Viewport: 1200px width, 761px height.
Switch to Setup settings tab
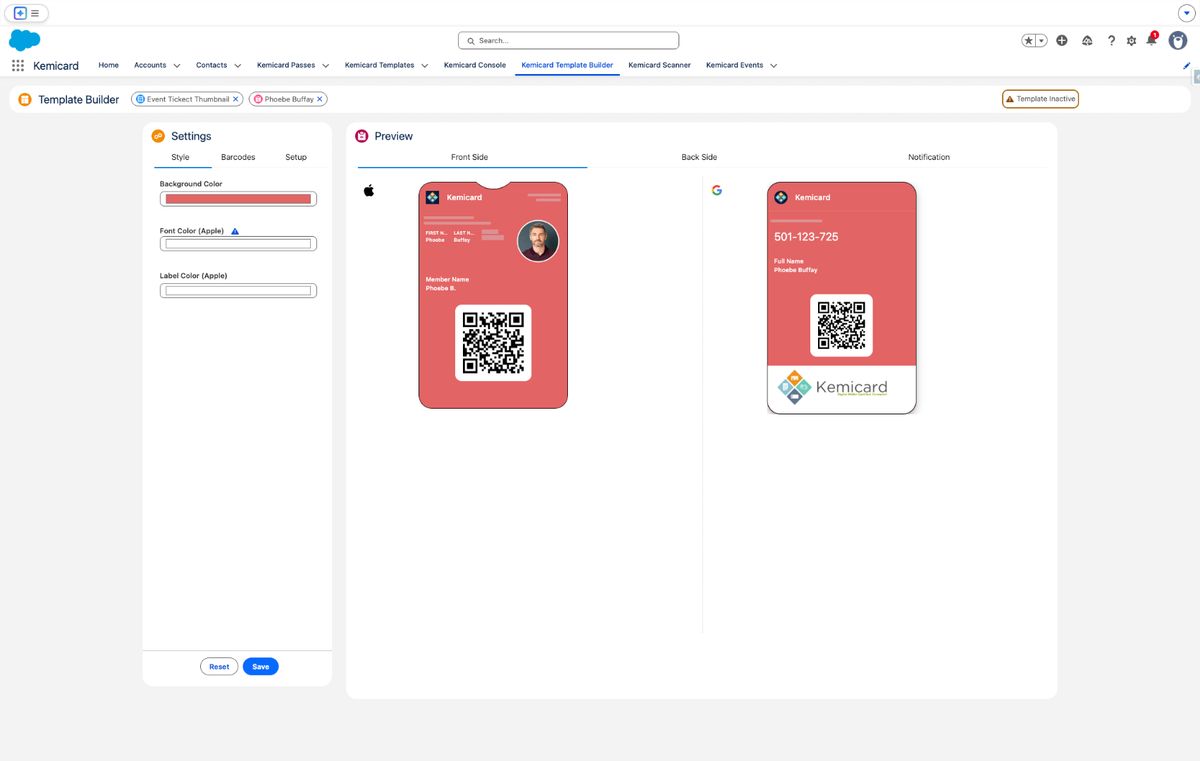click(296, 157)
